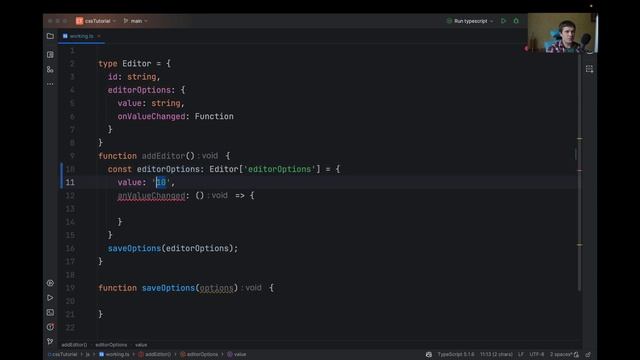Screen dimensions: 640x360
Task: Click 'saveOptions(editorOptions);' call on line 16
Action: 173,248
